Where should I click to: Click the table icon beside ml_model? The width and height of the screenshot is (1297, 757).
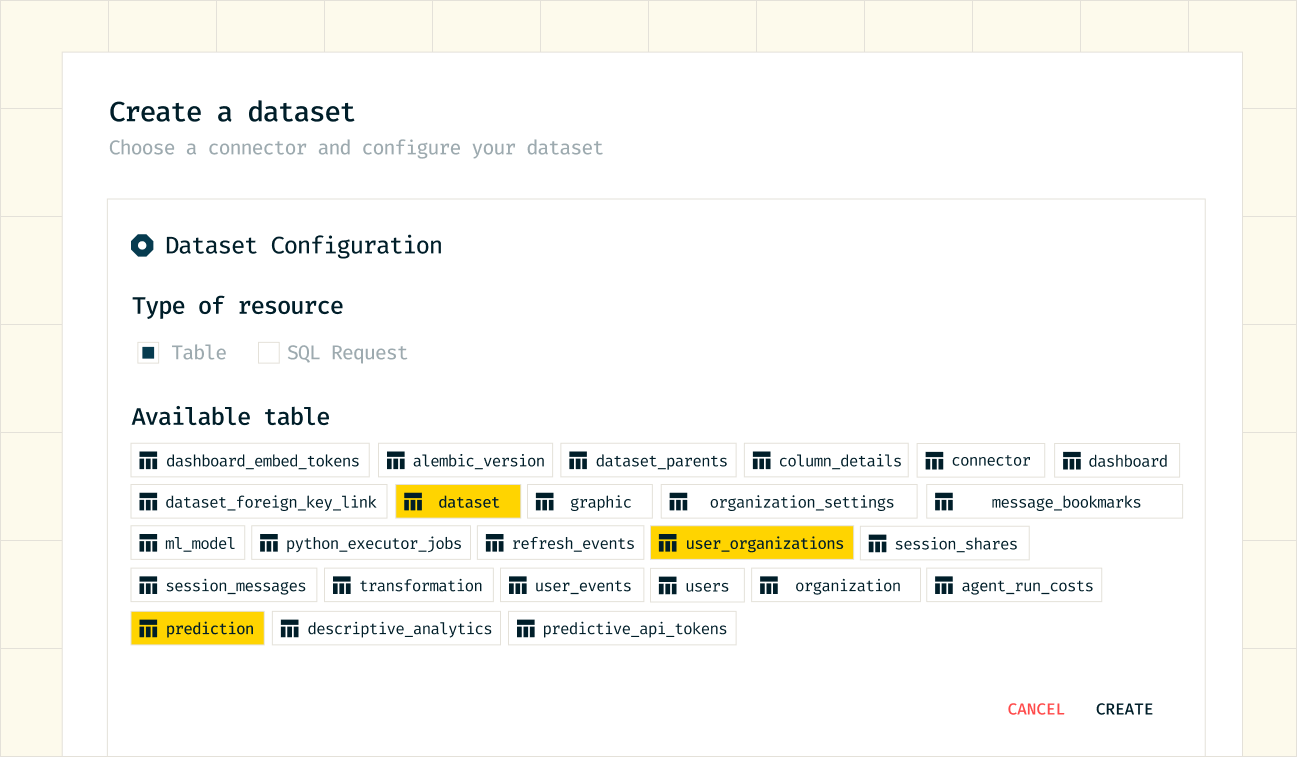pos(148,543)
